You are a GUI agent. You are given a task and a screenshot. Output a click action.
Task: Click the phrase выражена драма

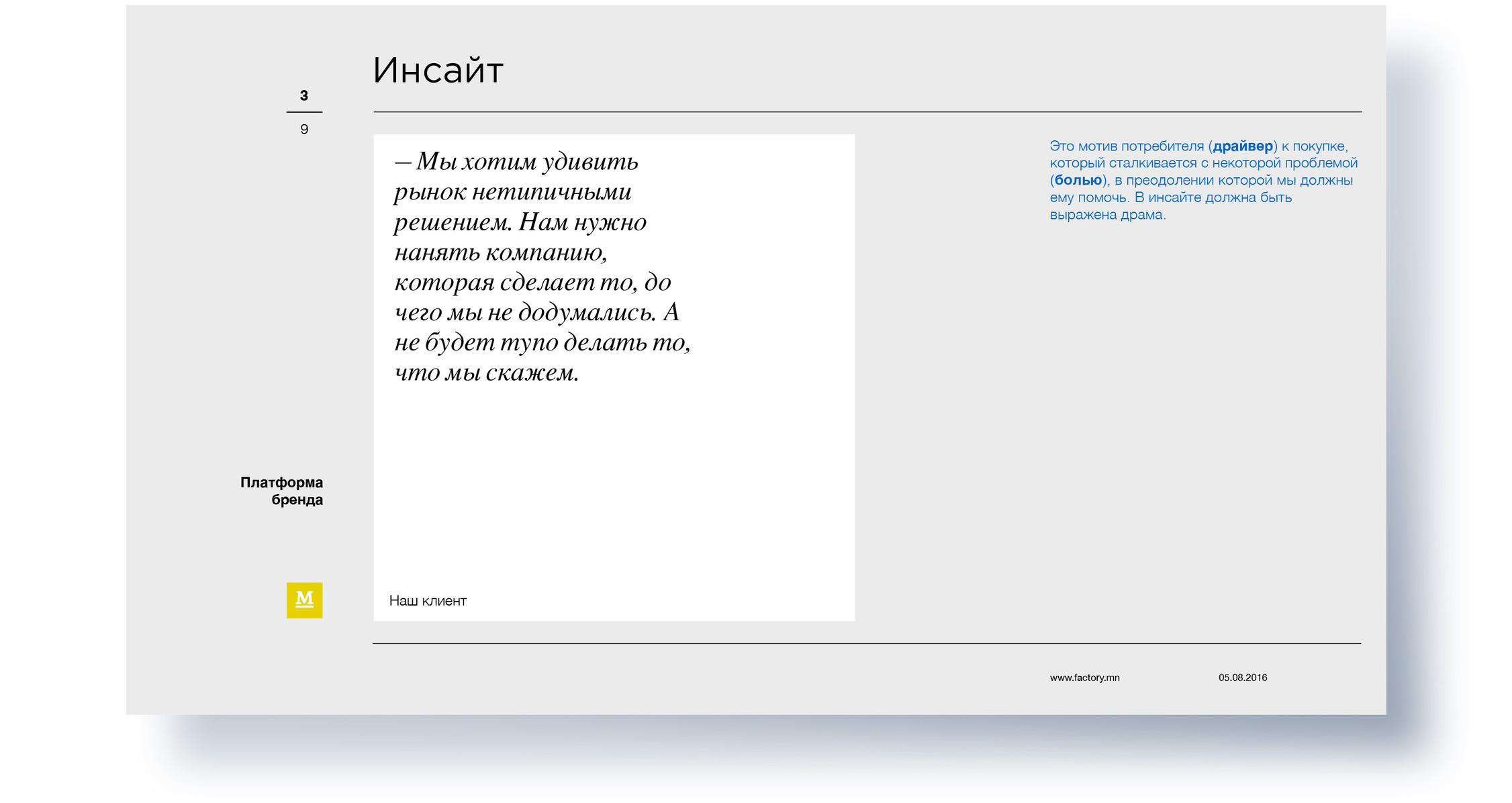click(1107, 215)
